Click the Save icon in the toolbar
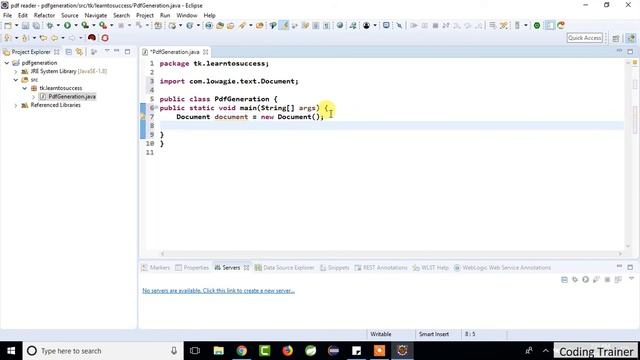 point(25,26)
